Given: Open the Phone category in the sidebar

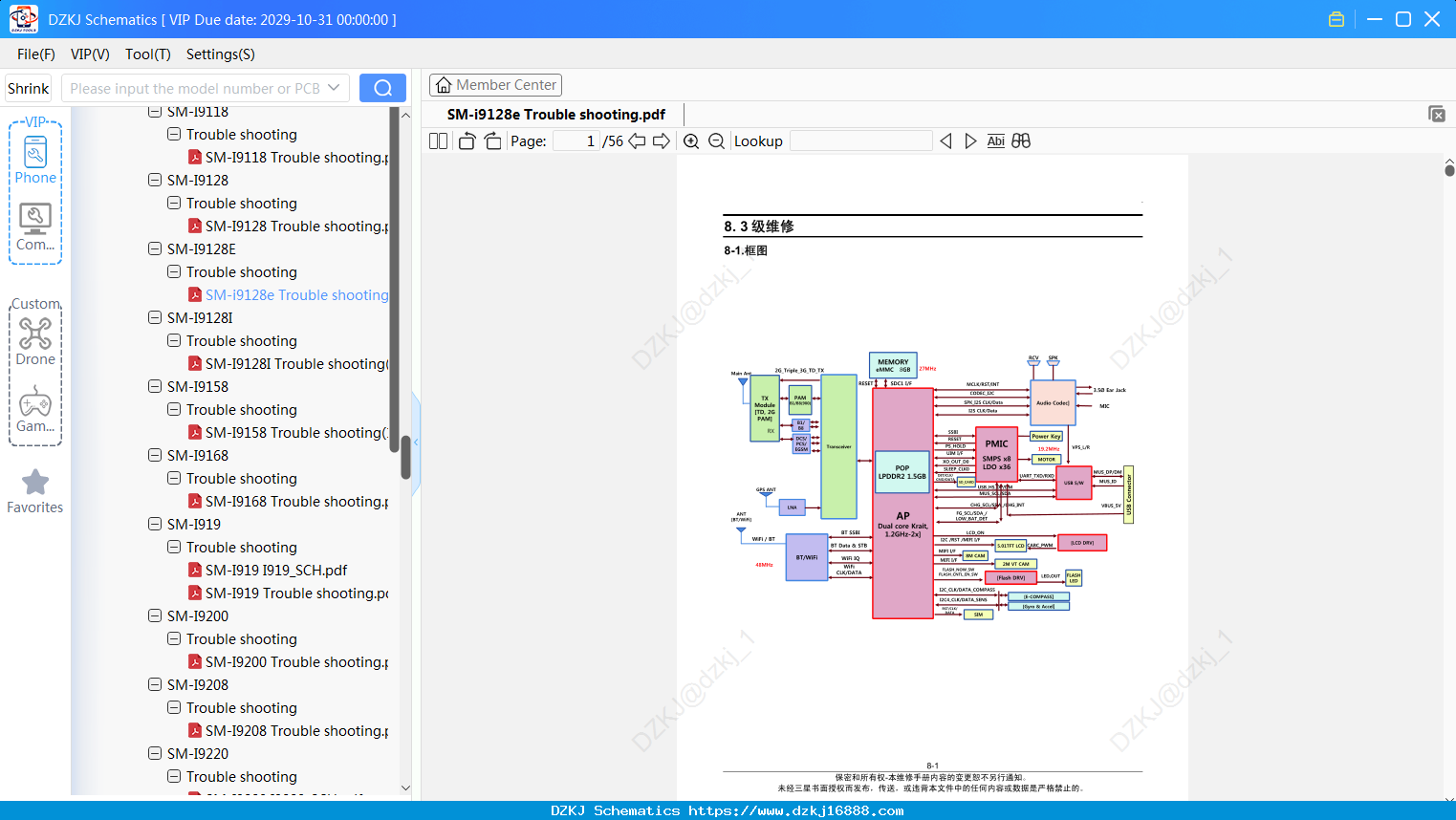Looking at the screenshot, I should 35,160.
